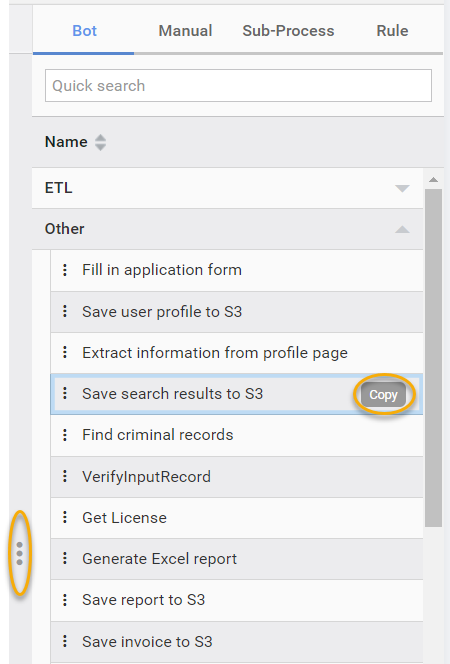Click dots icon next to Save user profile to S3

tap(65, 311)
